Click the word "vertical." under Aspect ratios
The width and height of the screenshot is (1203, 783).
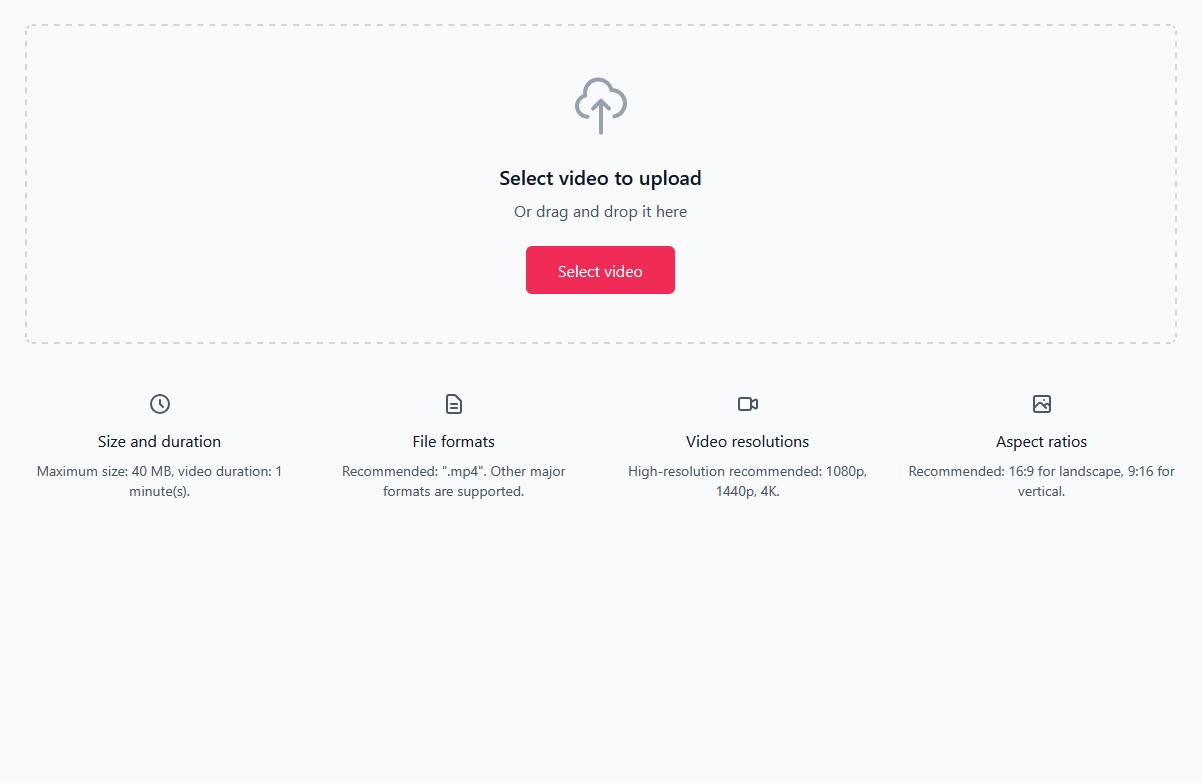[x=1042, y=492]
